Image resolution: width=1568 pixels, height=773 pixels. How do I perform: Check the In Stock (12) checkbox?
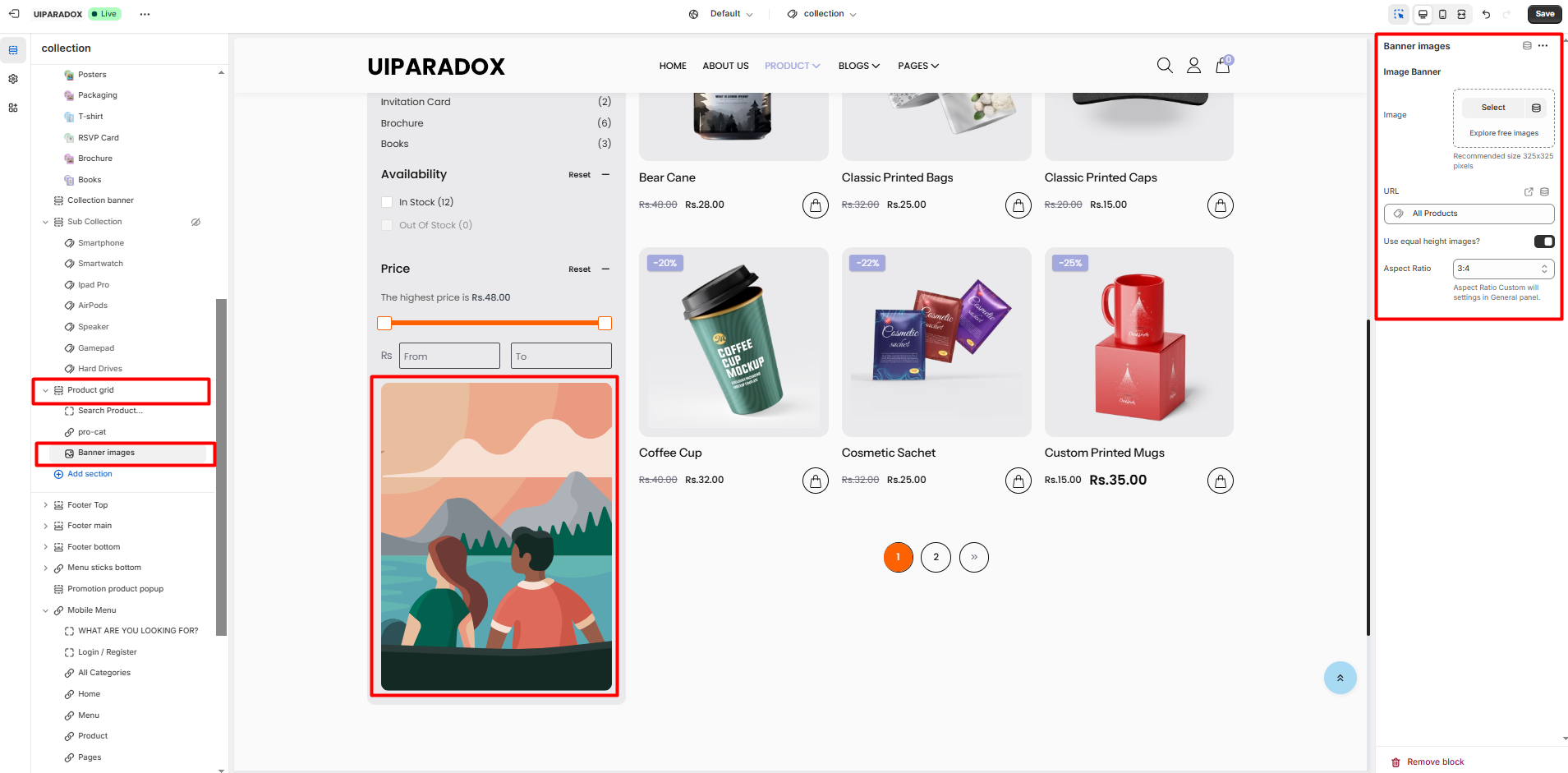tap(387, 202)
